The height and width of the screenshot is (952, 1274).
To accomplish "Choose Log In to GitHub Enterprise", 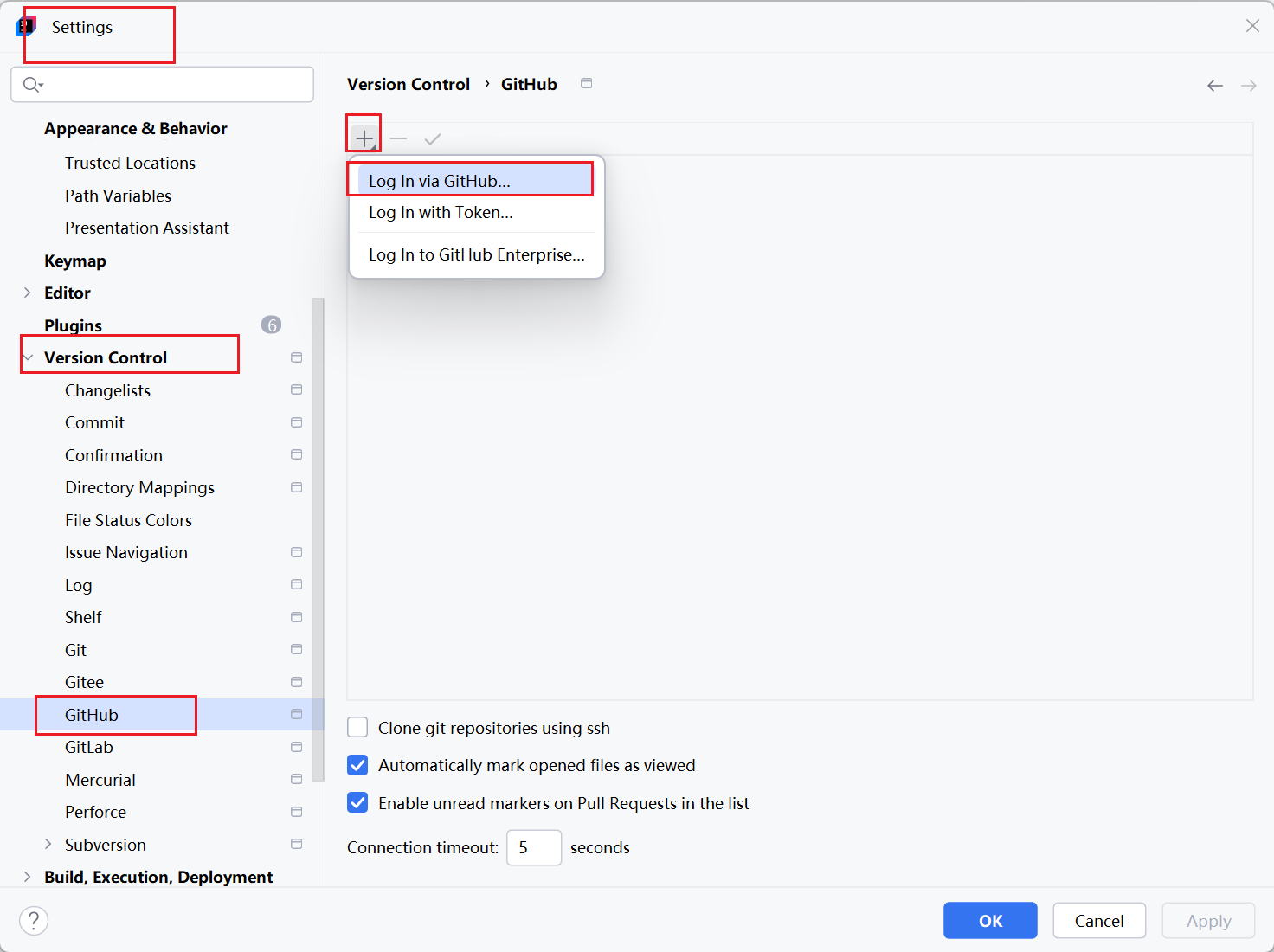I will tap(476, 254).
